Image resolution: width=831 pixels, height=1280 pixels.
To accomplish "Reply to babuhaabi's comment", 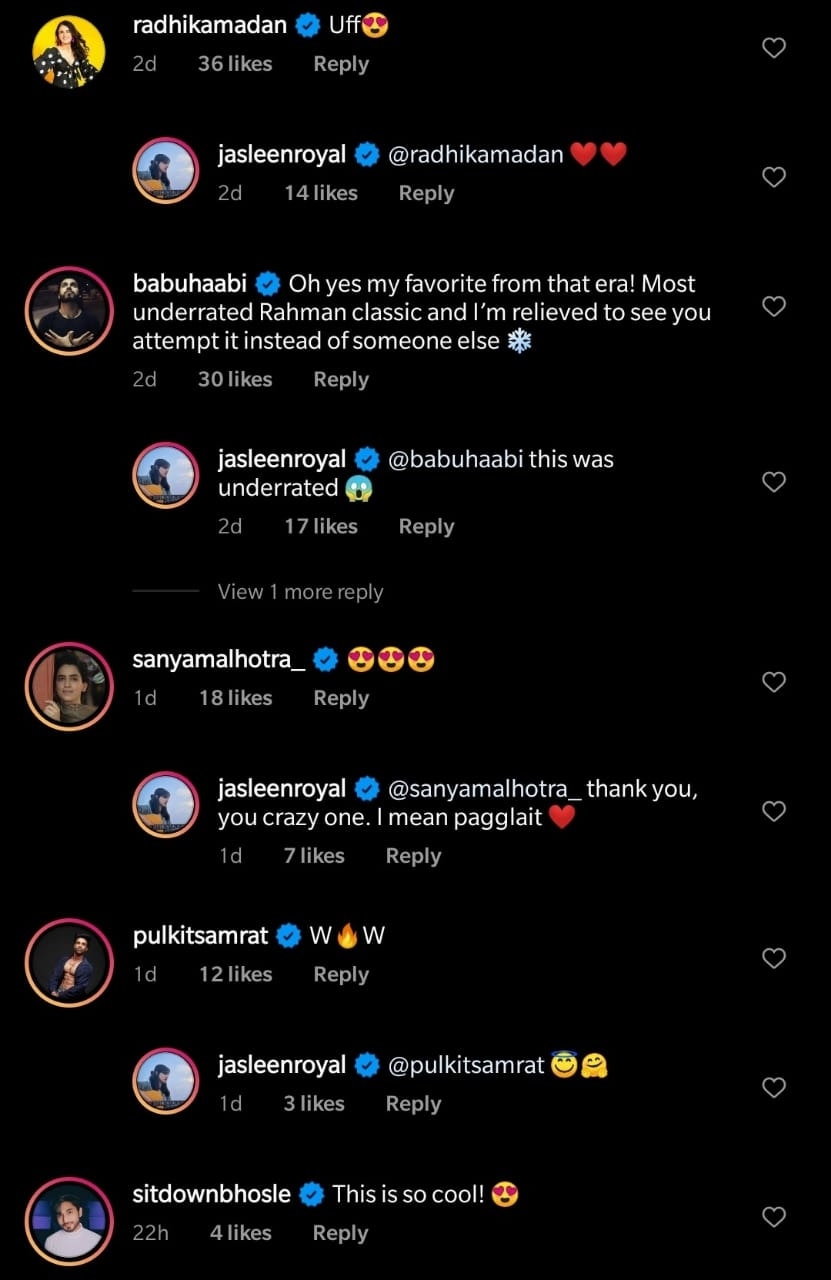I will pyautogui.click(x=341, y=380).
